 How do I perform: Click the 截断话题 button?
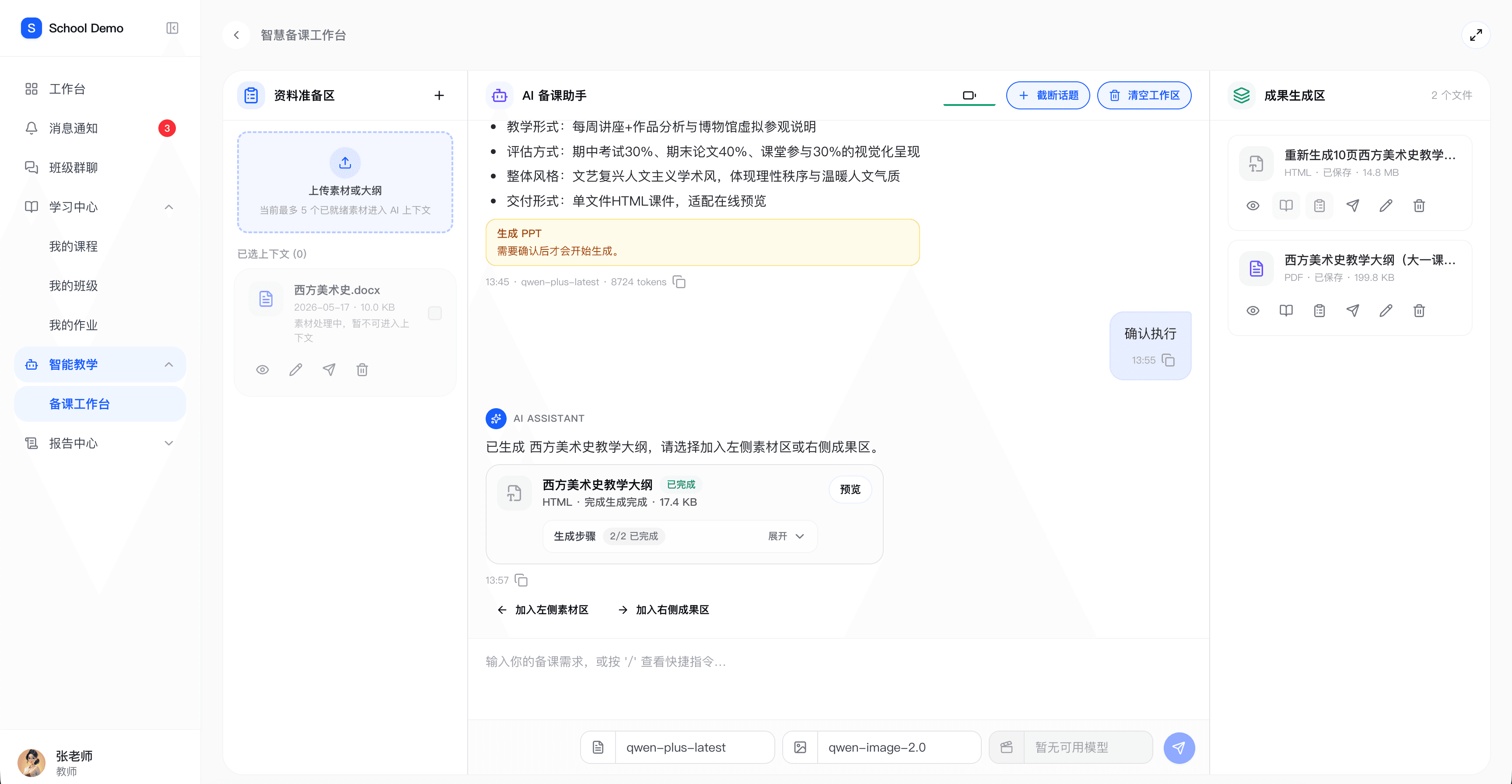pos(1048,95)
